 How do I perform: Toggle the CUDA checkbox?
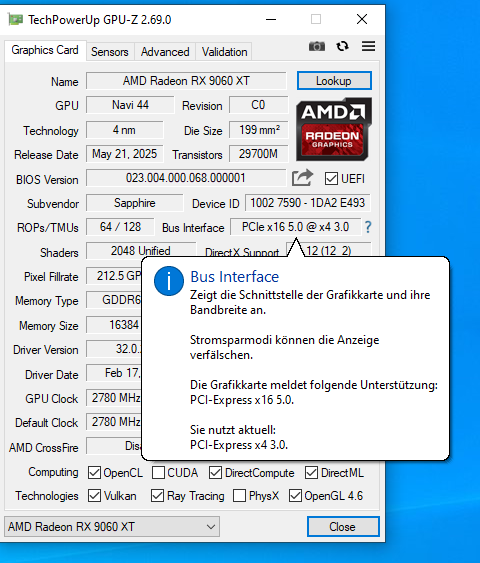(158, 473)
